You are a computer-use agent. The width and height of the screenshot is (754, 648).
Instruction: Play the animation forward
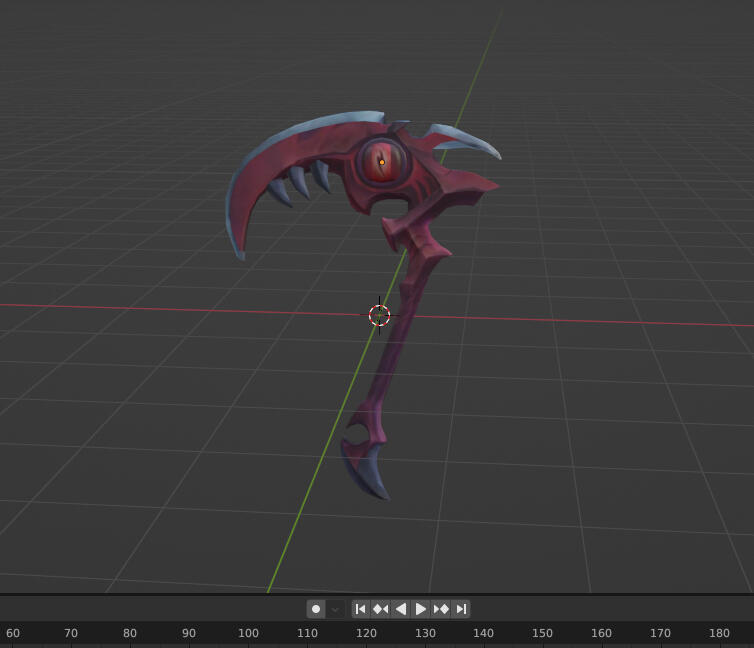coord(421,609)
